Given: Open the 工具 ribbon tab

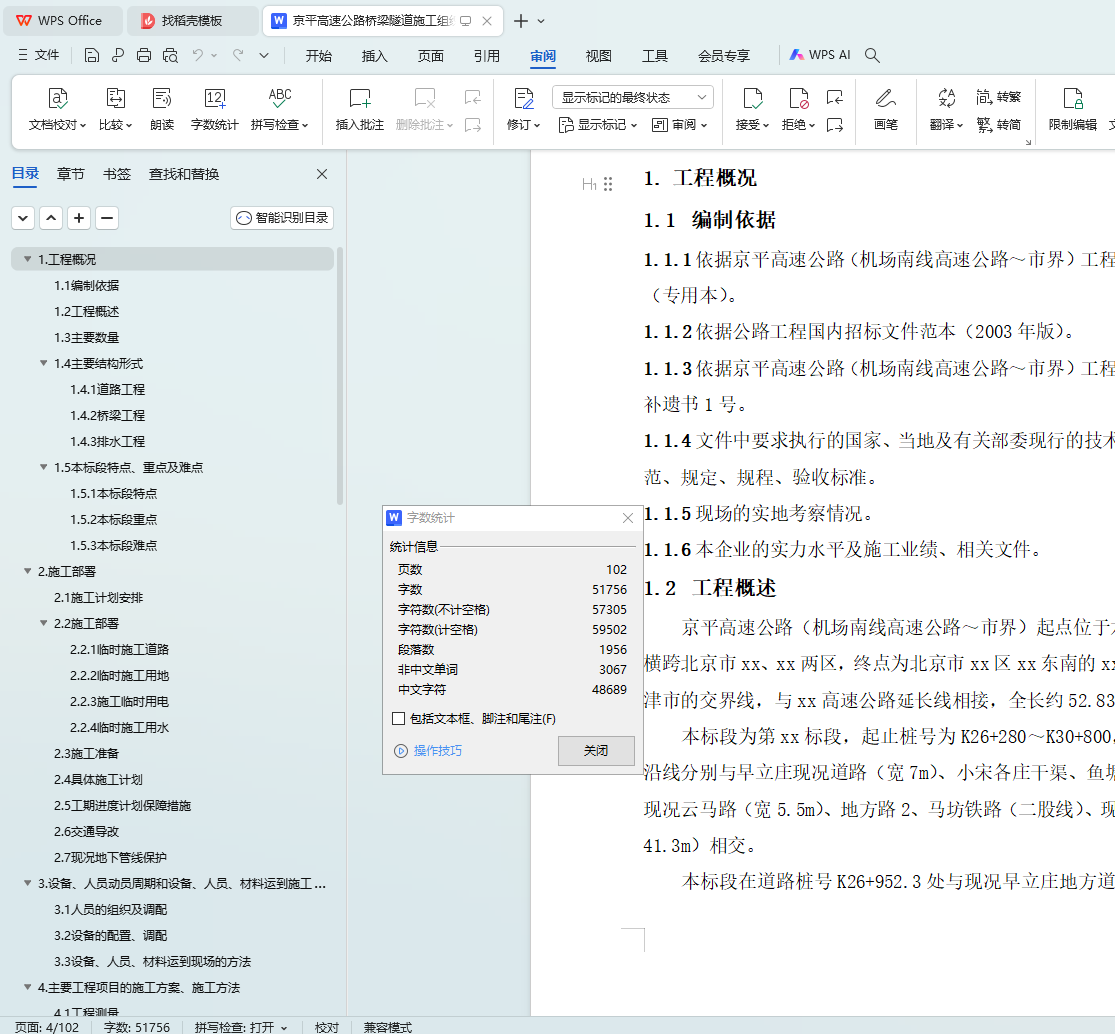Looking at the screenshot, I should tap(655, 55).
